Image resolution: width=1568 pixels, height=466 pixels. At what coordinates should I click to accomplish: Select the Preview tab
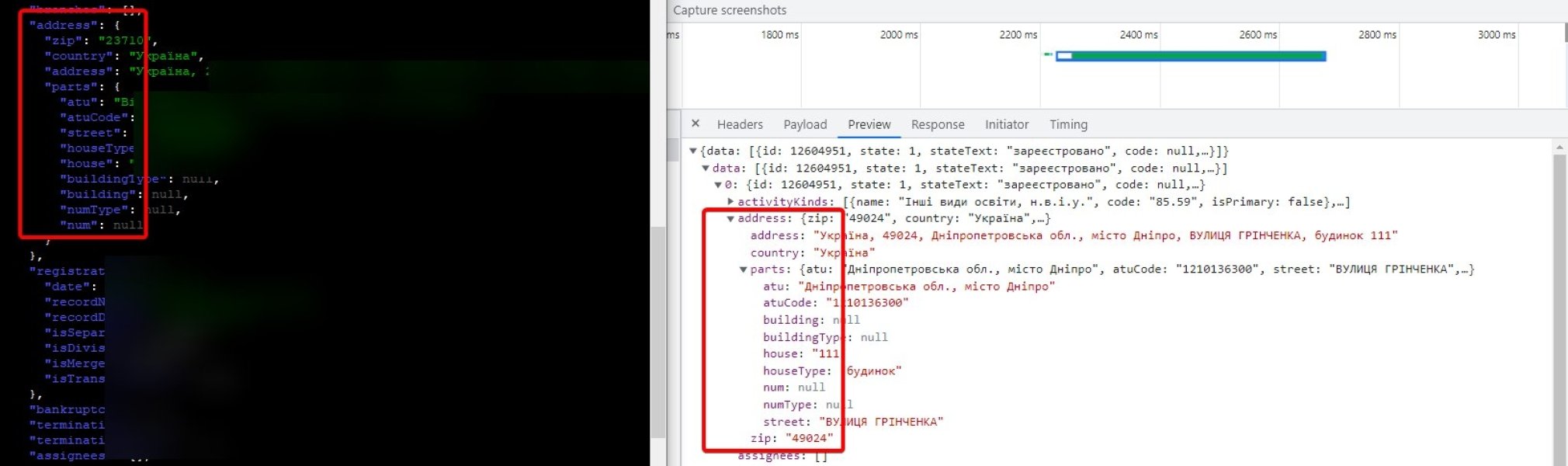869,124
